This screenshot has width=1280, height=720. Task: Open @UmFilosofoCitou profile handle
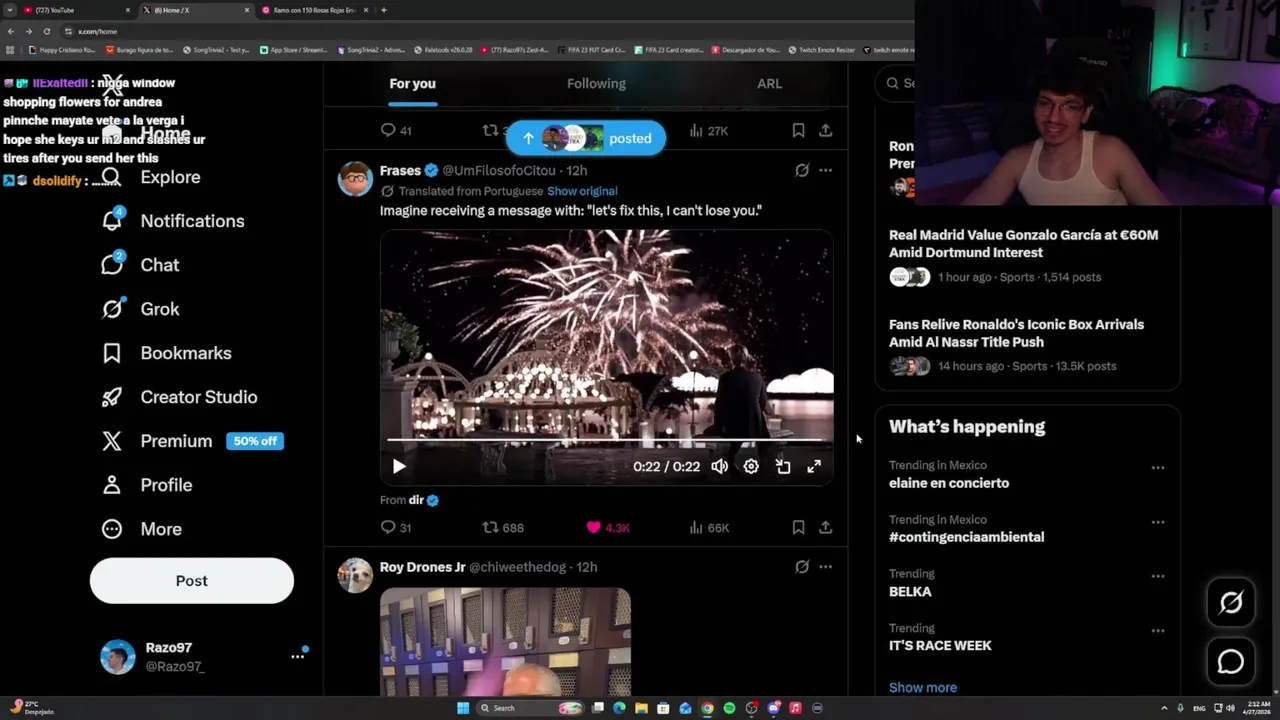point(499,171)
